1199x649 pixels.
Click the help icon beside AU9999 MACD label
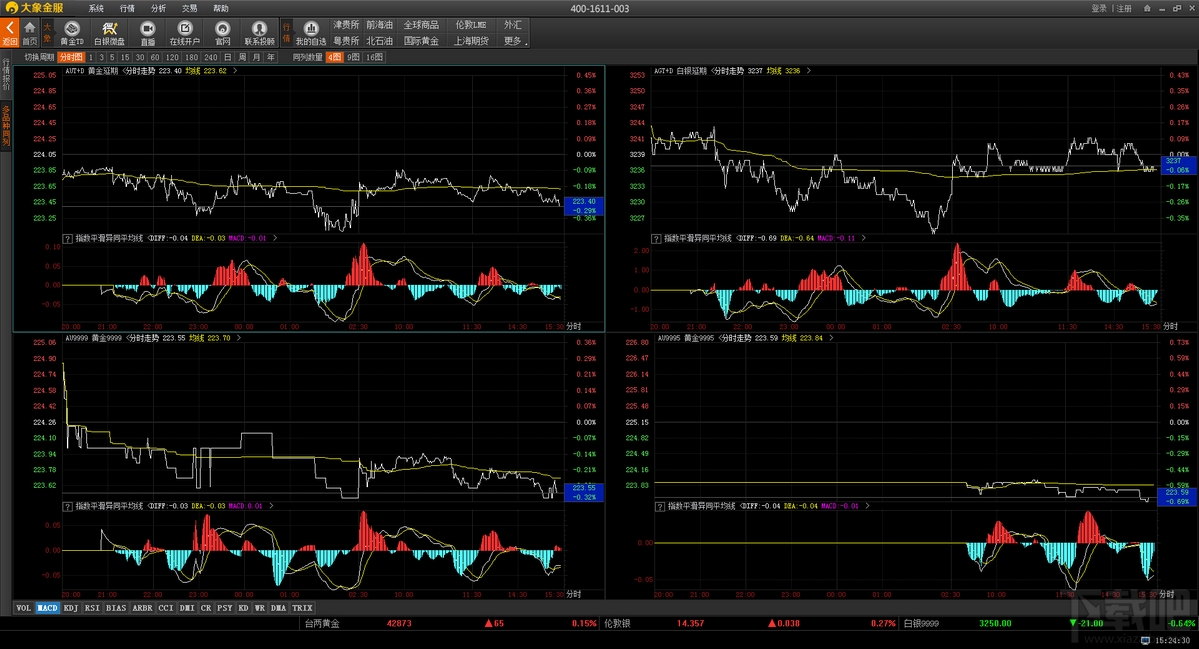click(x=67, y=506)
